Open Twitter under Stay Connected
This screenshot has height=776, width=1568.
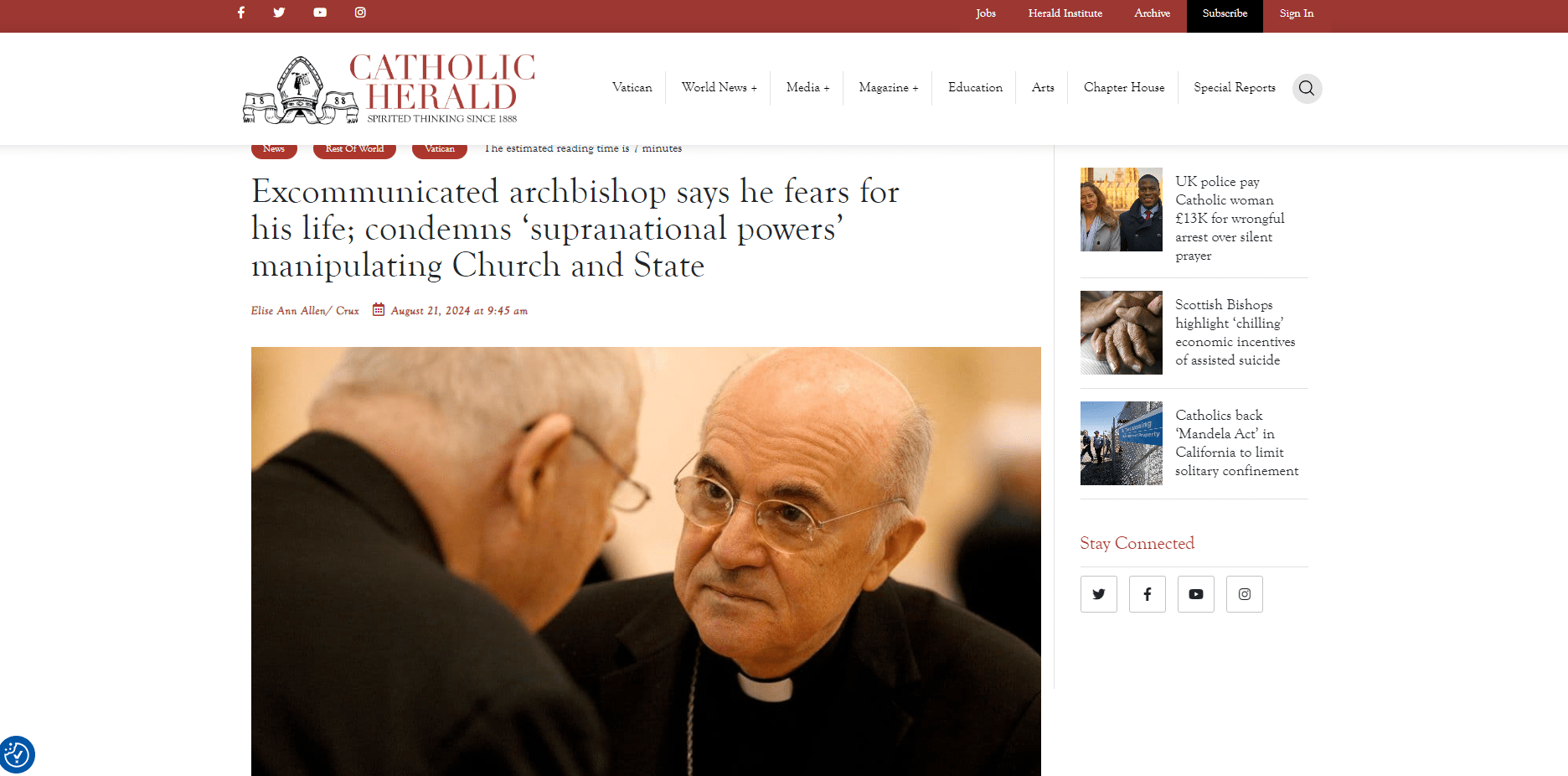(x=1099, y=594)
